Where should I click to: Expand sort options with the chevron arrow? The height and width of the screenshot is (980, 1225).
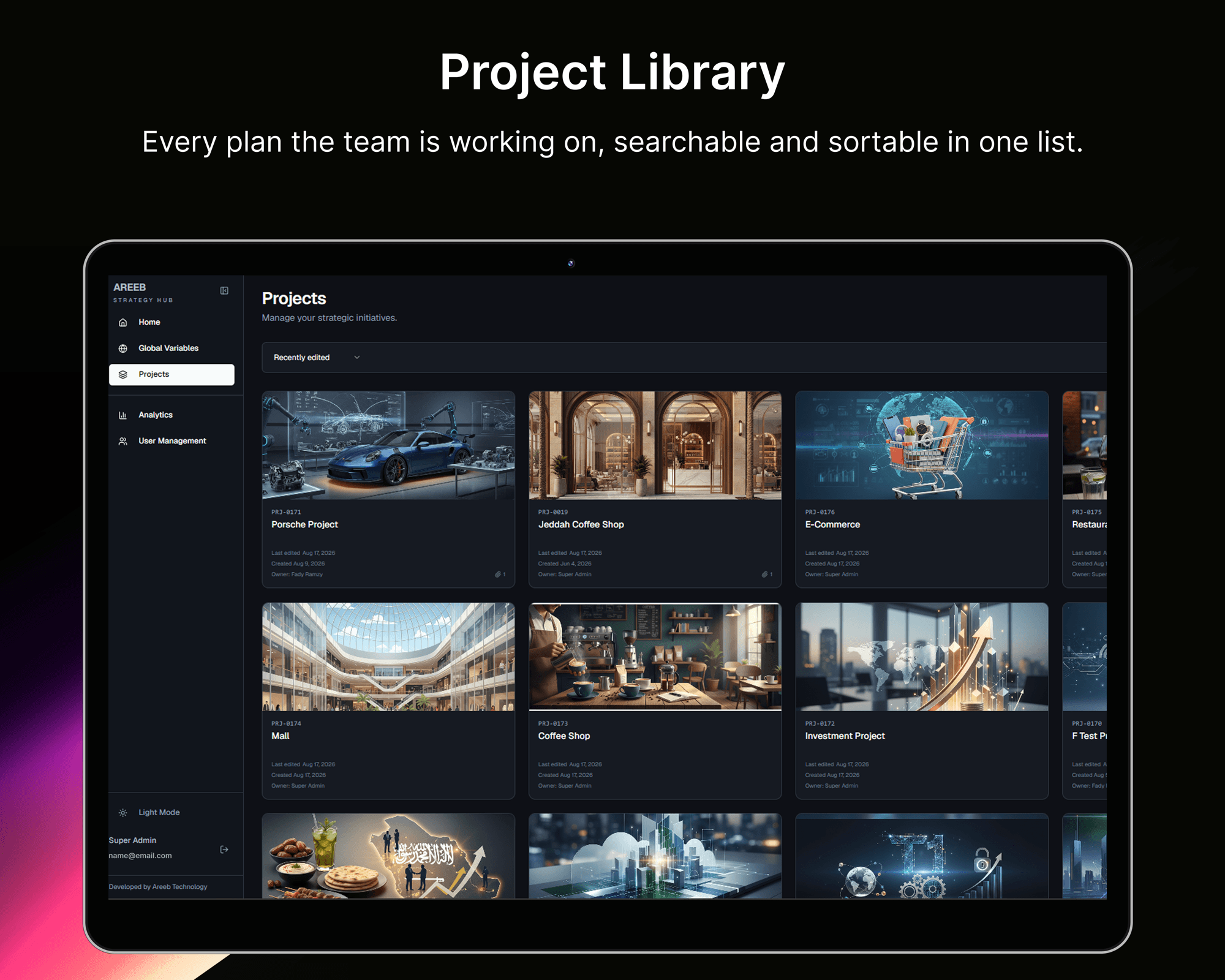pos(357,358)
